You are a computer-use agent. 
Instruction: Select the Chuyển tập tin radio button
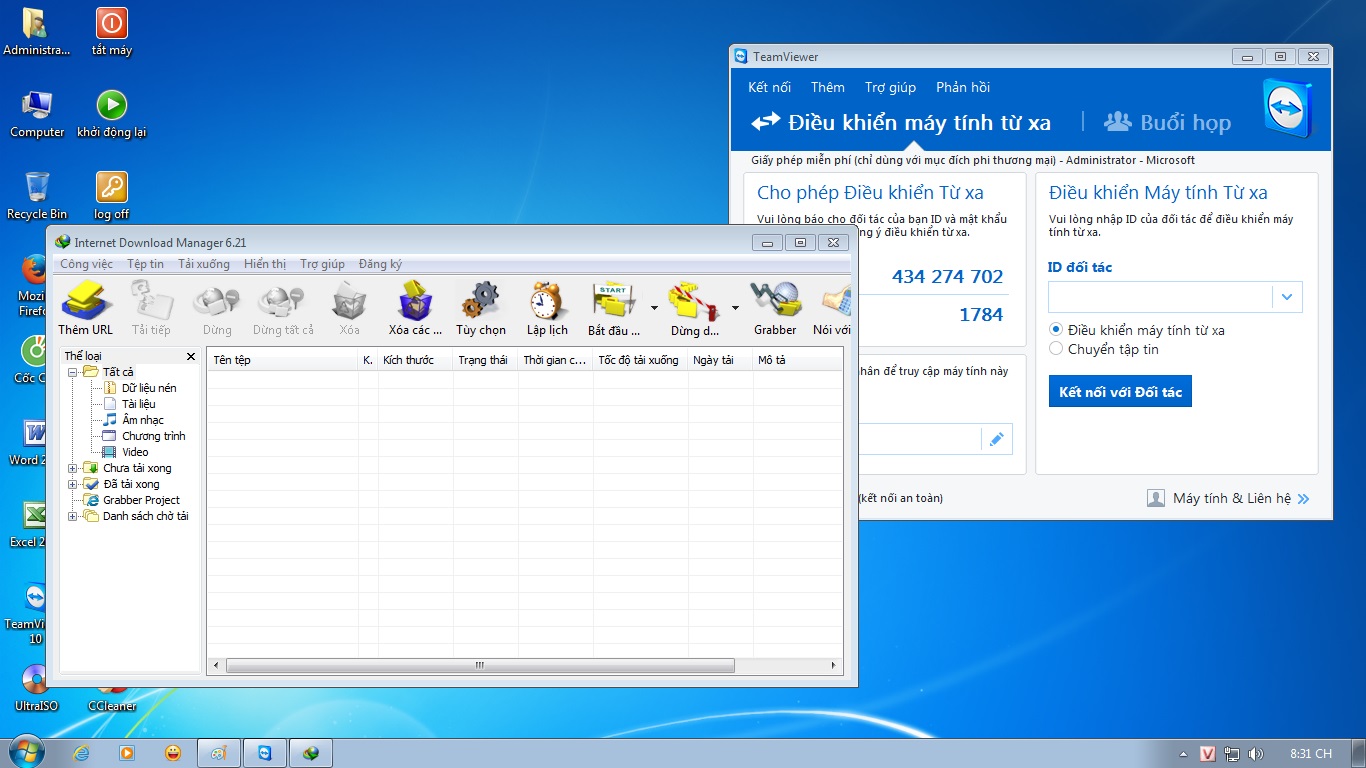point(1056,349)
